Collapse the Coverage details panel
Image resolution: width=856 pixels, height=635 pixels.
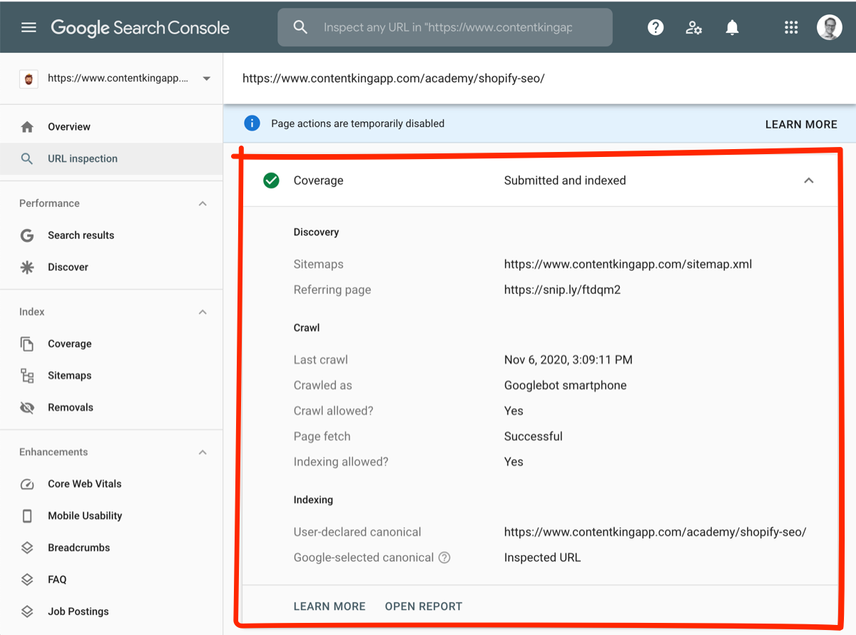tap(809, 181)
